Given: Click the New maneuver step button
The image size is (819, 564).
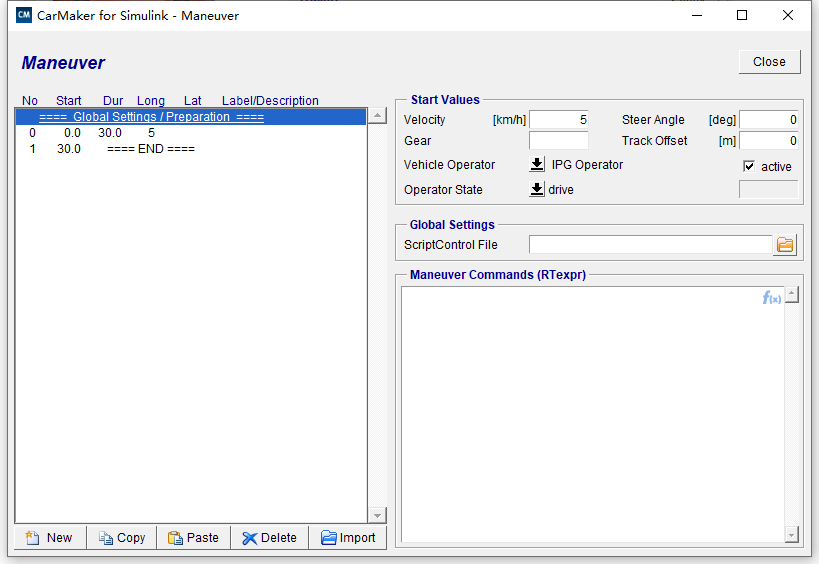Looking at the screenshot, I should (50, 537).
